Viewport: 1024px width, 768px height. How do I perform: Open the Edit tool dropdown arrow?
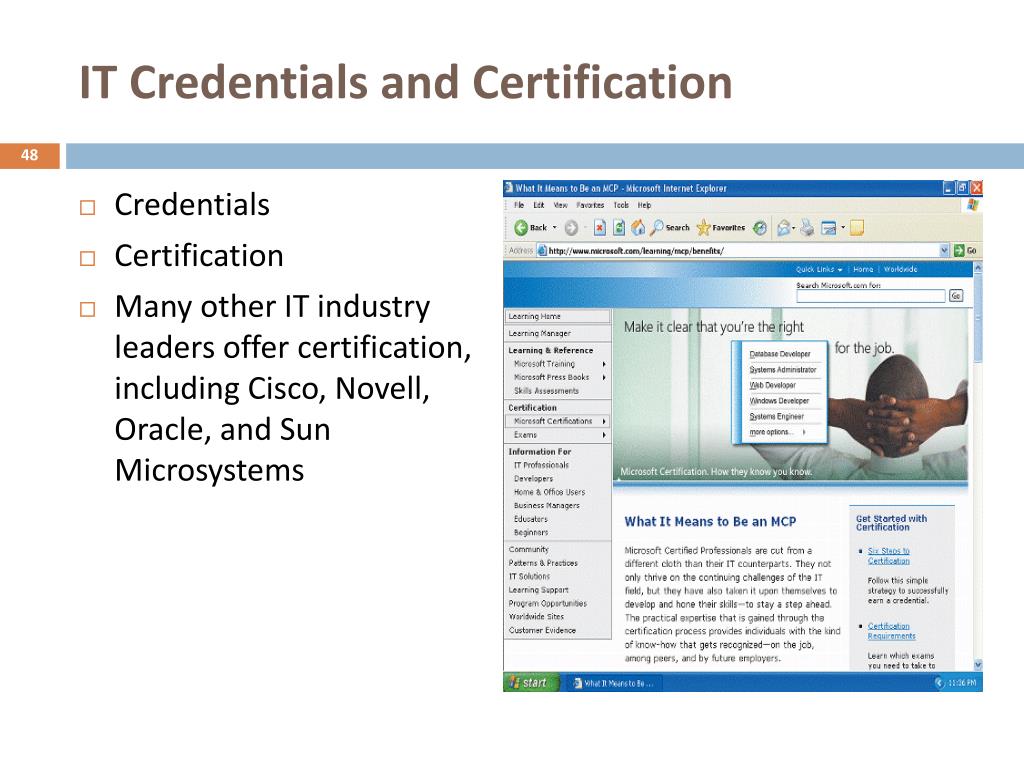842,227
